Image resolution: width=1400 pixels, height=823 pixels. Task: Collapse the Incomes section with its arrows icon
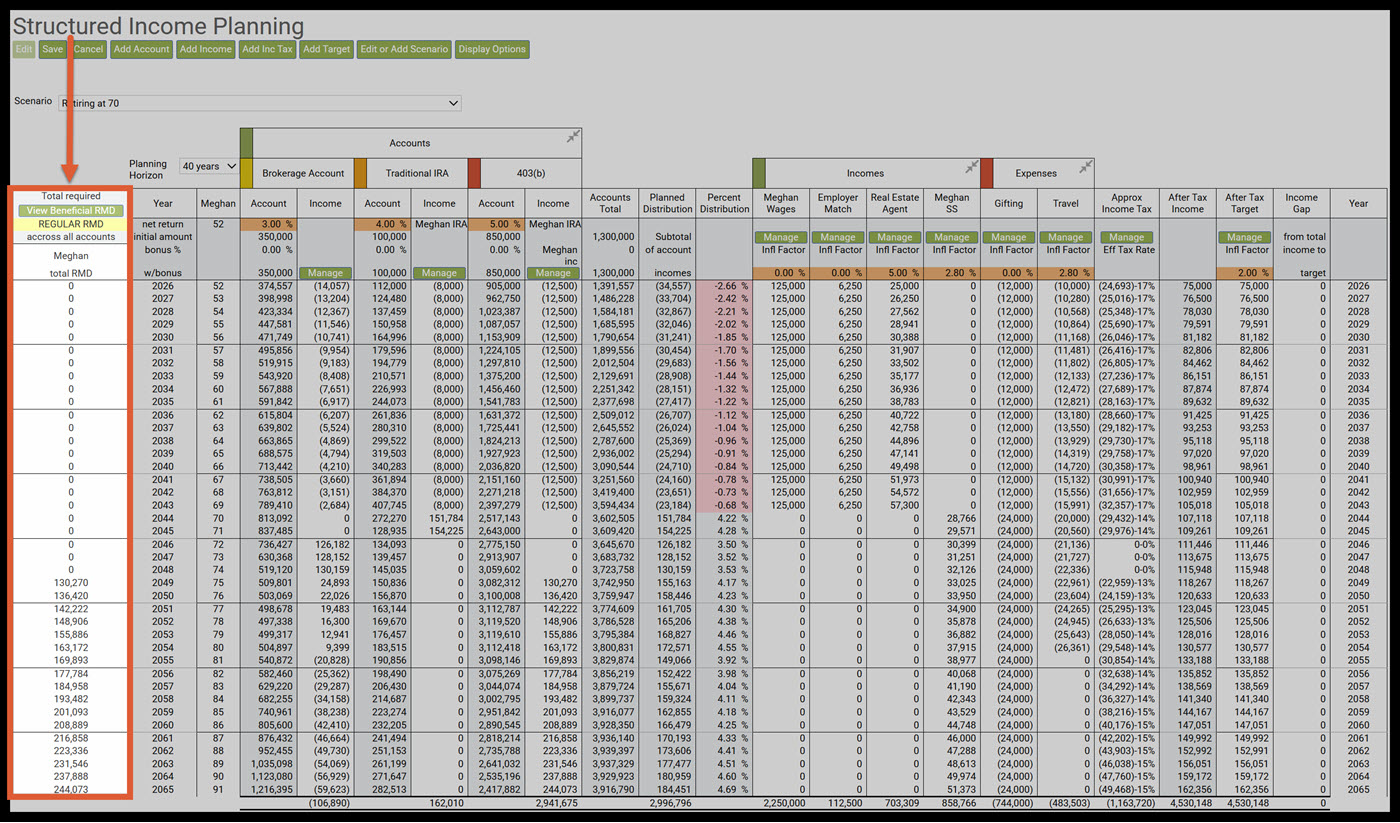(971, 167)
